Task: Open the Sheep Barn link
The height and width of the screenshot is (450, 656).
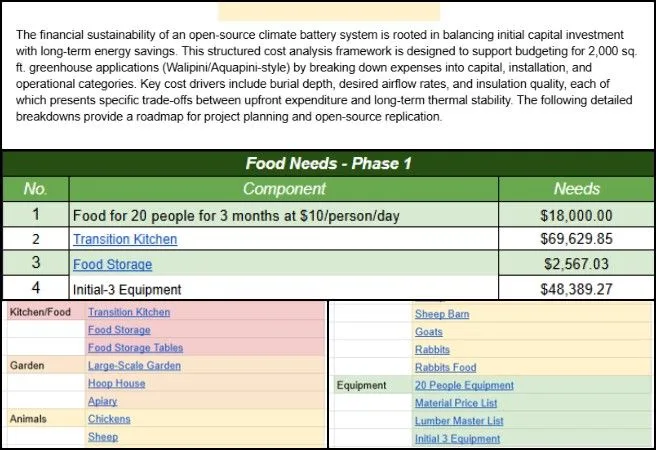Action: pyautogui.click(x=441, y=314)
